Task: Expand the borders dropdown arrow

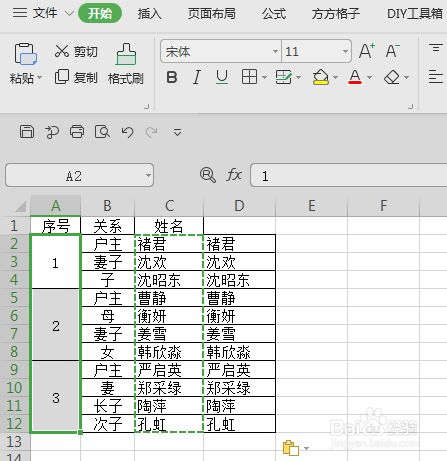Action: point(264,78)
